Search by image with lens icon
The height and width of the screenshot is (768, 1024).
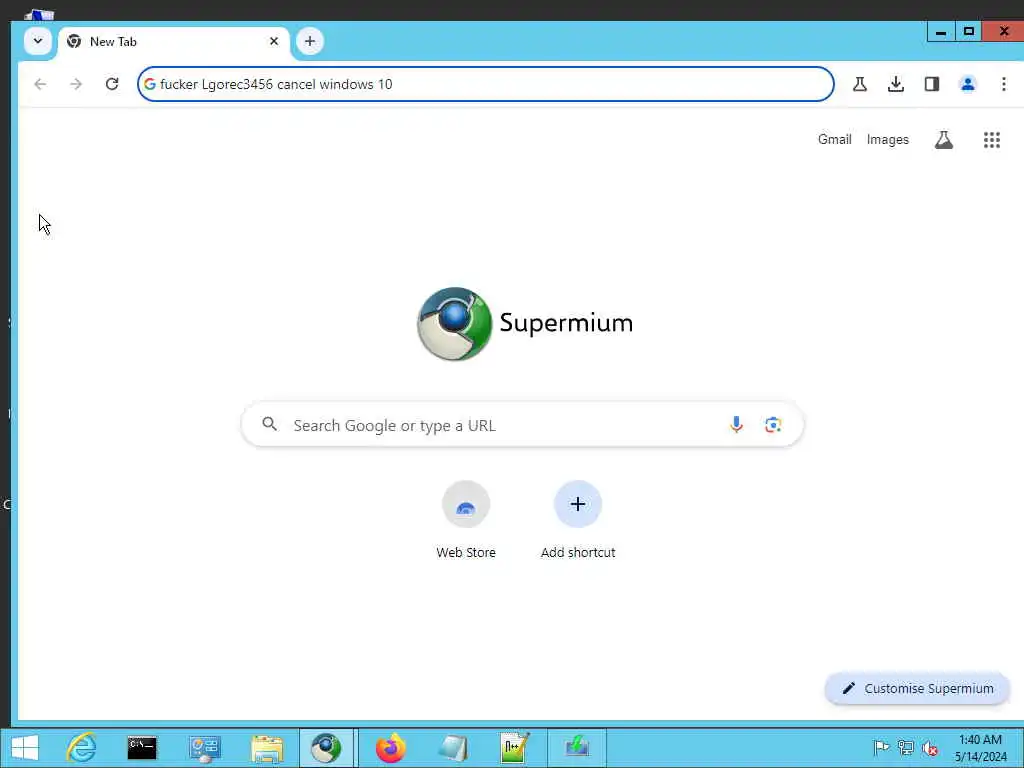[773, 425]
